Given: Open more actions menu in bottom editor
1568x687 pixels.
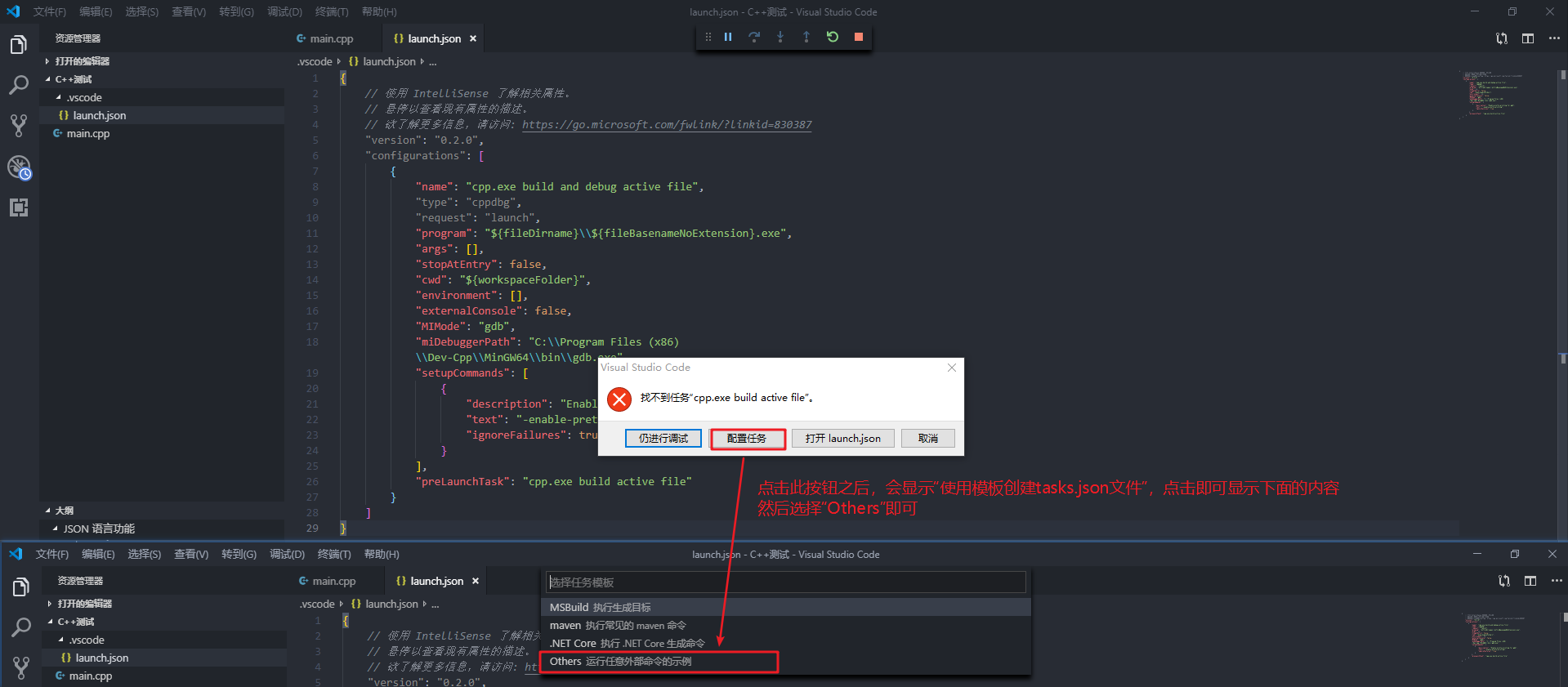Looking at the screenshot, I should pos(1557,581).
